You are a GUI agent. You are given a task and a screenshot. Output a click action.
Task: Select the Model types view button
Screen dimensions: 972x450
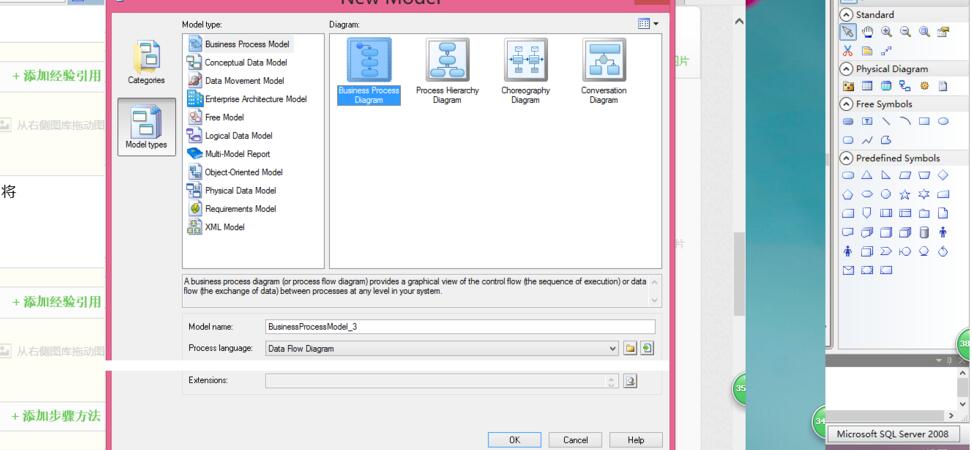[146, 127]
